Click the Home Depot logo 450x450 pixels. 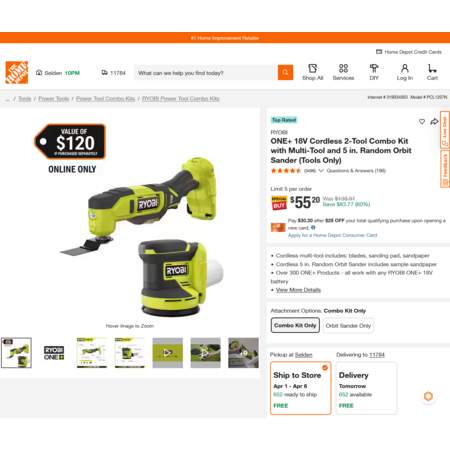17,72
